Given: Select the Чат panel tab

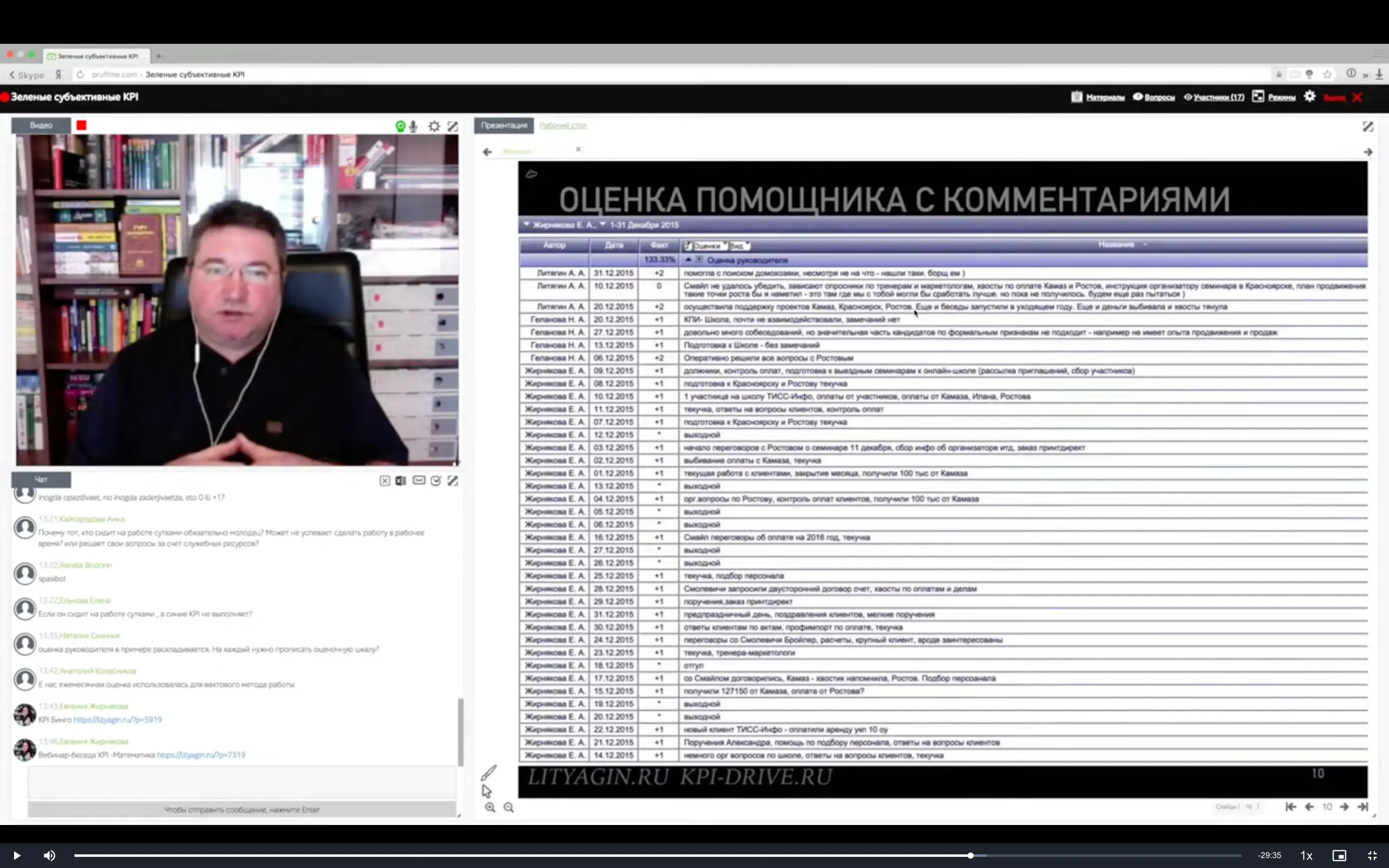Looking at the screenshot, I should point(41,479).
